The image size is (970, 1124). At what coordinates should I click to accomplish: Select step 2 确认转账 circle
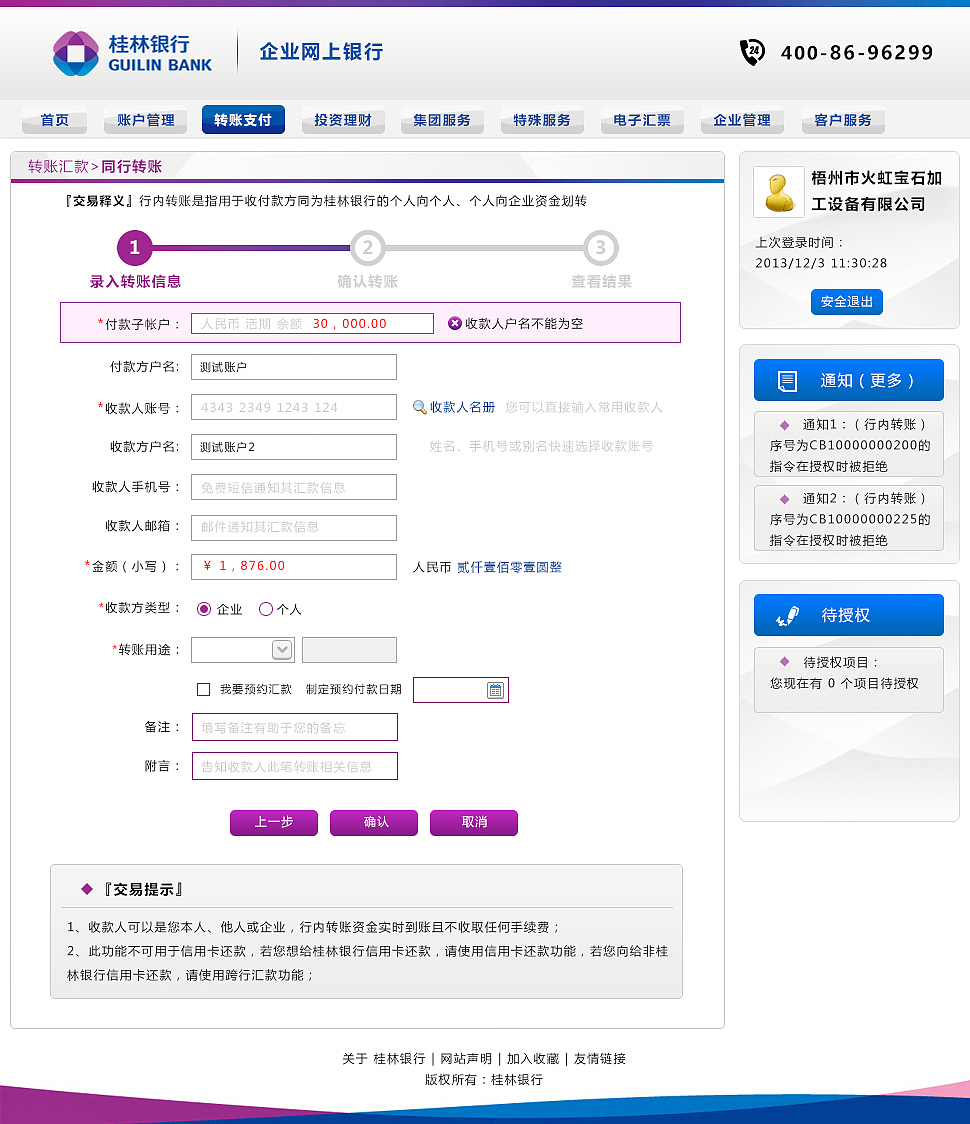coord(368,248)
